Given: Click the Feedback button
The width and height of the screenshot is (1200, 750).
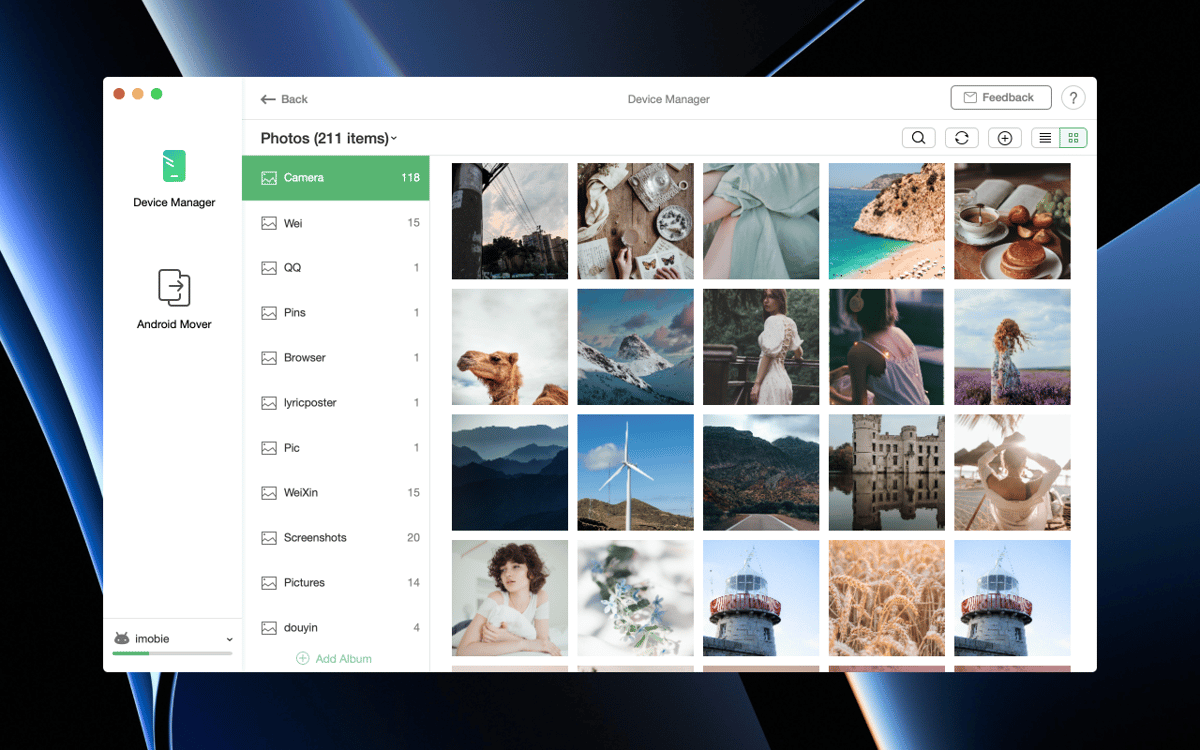Looking at the screenshot, I should pos(1000,98).
